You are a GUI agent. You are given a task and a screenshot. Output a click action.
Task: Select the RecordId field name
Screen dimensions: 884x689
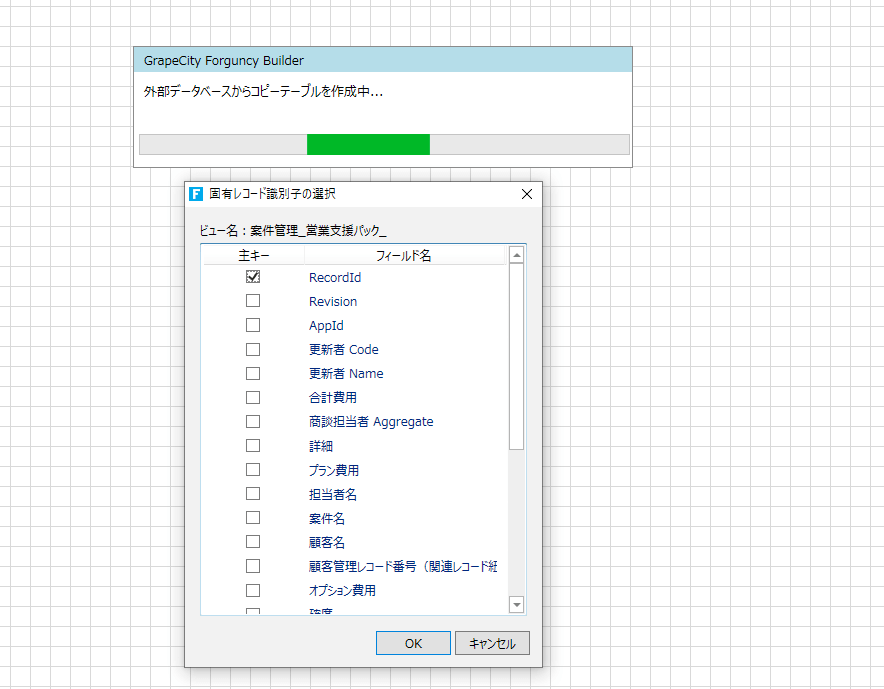tap(335, 277)
